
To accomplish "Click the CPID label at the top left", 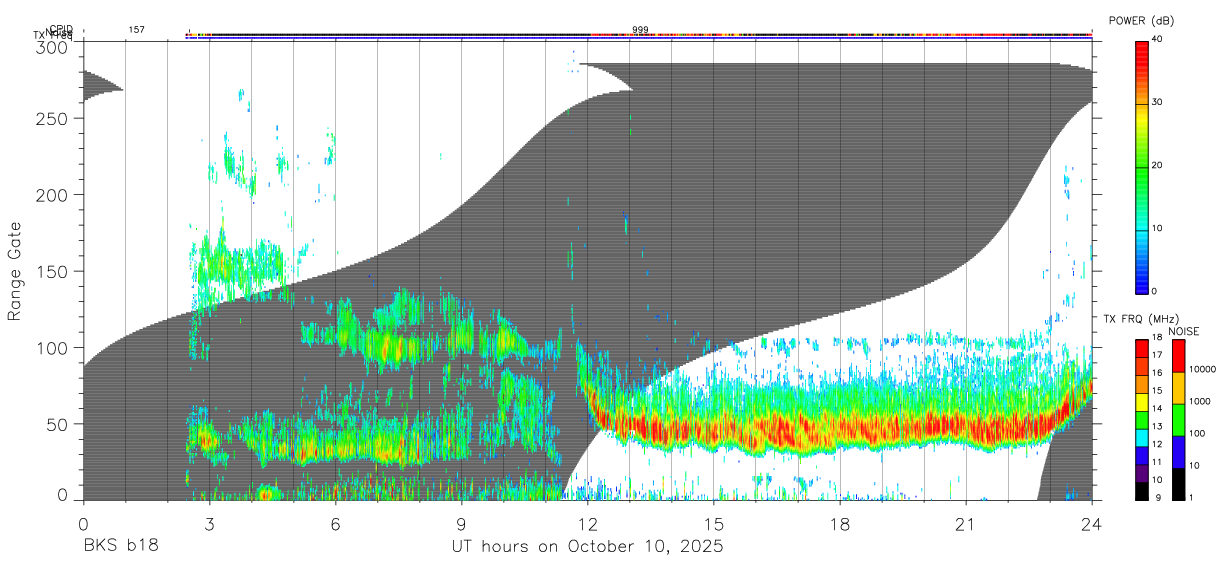I will click(x=60, y=29).
